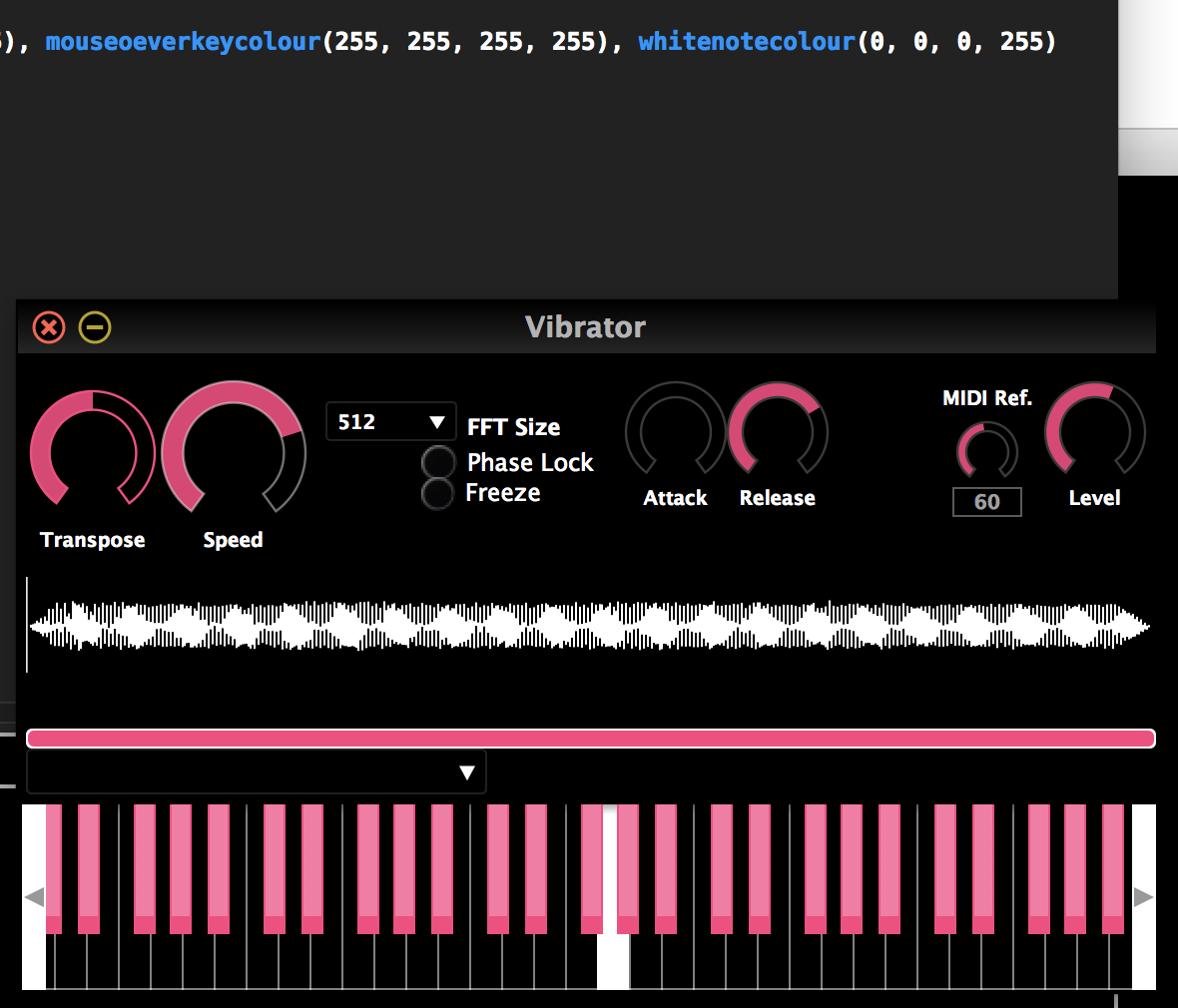The height and width of the screenshot is (1008, 1178).
Task: Enable the Phase Lock toggle
Action: click(438, 462)
